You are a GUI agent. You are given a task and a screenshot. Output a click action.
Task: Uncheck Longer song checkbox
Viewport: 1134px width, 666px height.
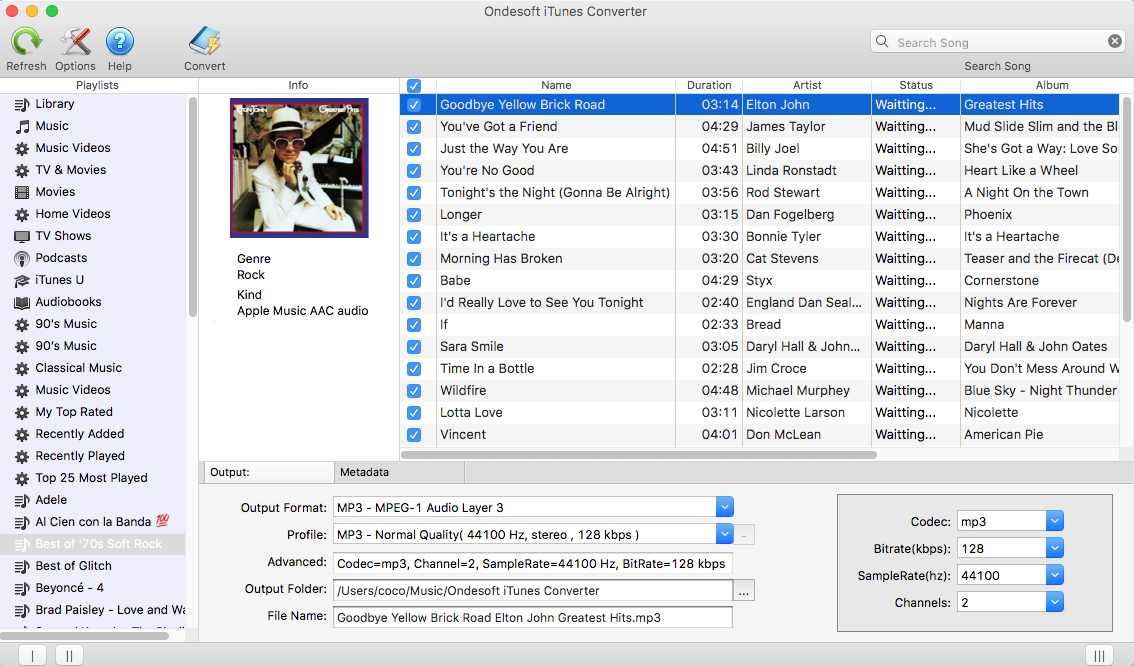[414, 215]
